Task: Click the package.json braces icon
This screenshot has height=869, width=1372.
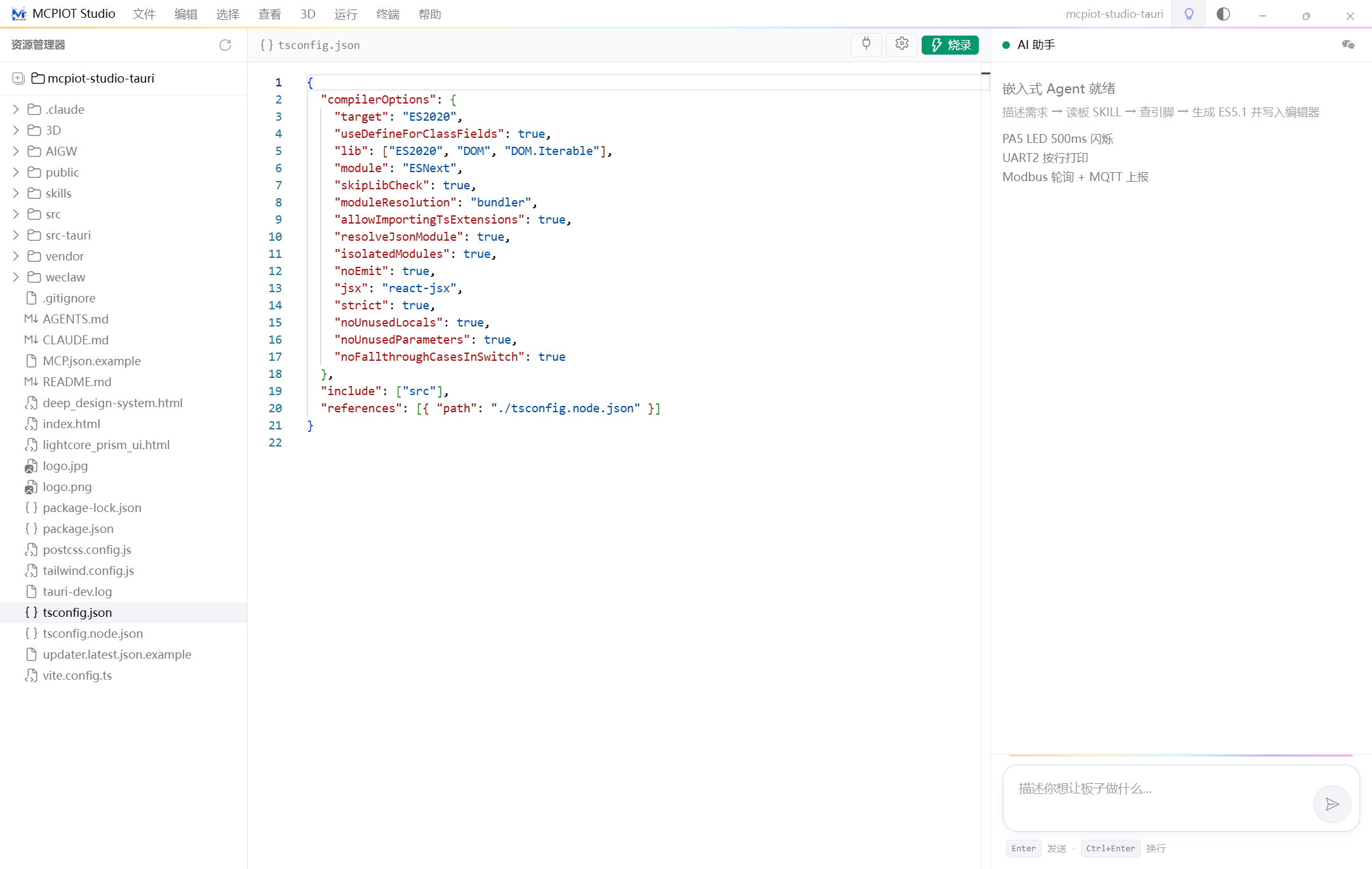Action: coord(31,529)
